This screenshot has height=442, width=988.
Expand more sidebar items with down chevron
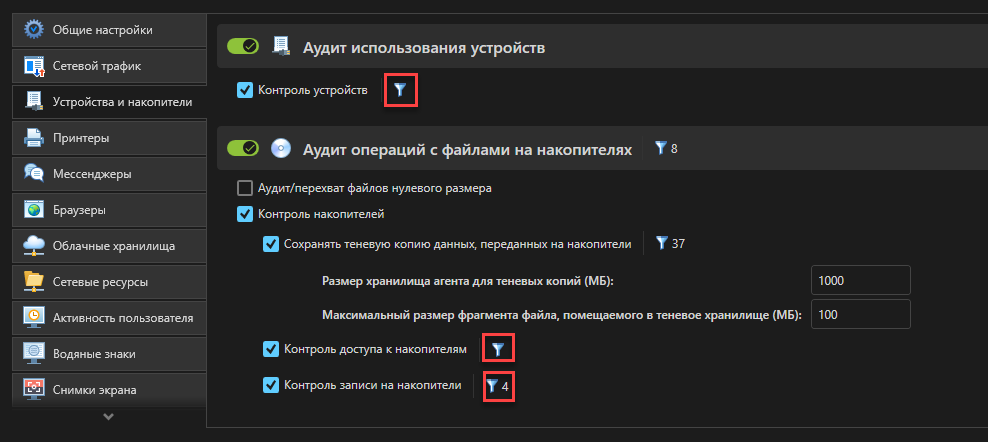[x=109, y=416]
